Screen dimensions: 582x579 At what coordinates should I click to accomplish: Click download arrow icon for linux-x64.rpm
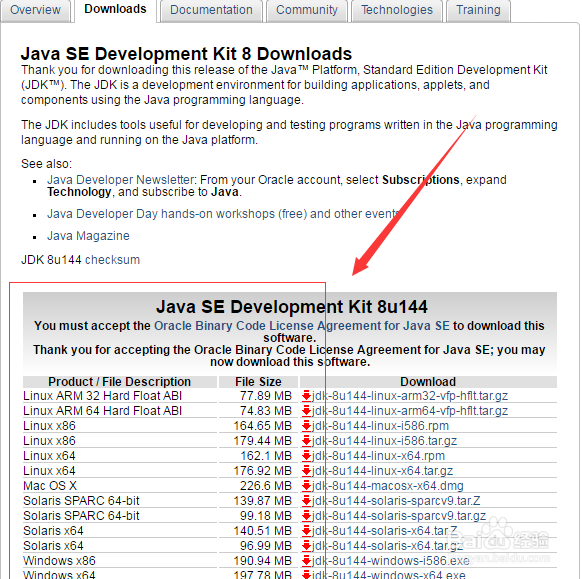[x=306, y=456]
